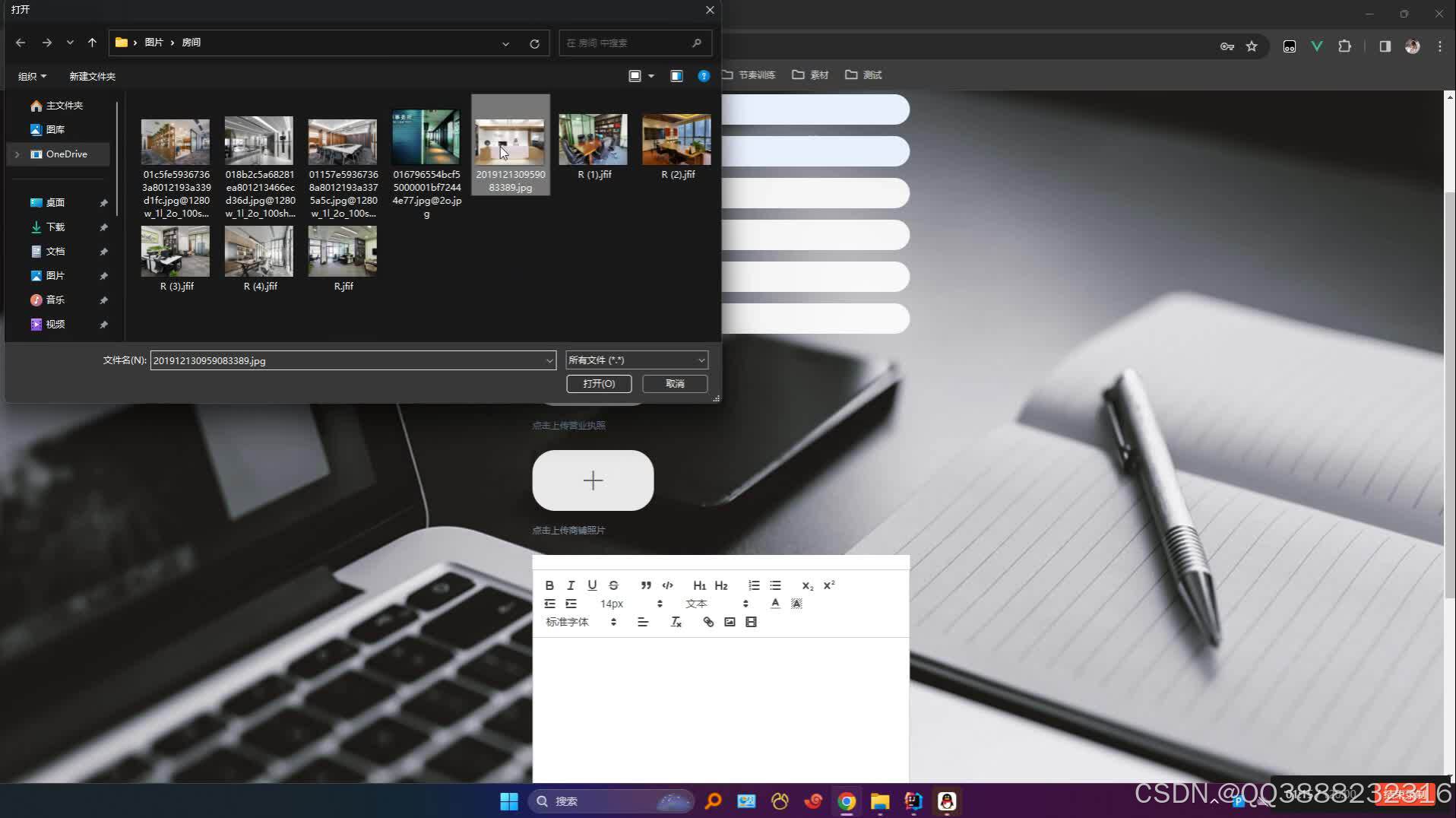Click the 文件名 input field
Viewport: 1456px width, 818px height.
point(347,360)
